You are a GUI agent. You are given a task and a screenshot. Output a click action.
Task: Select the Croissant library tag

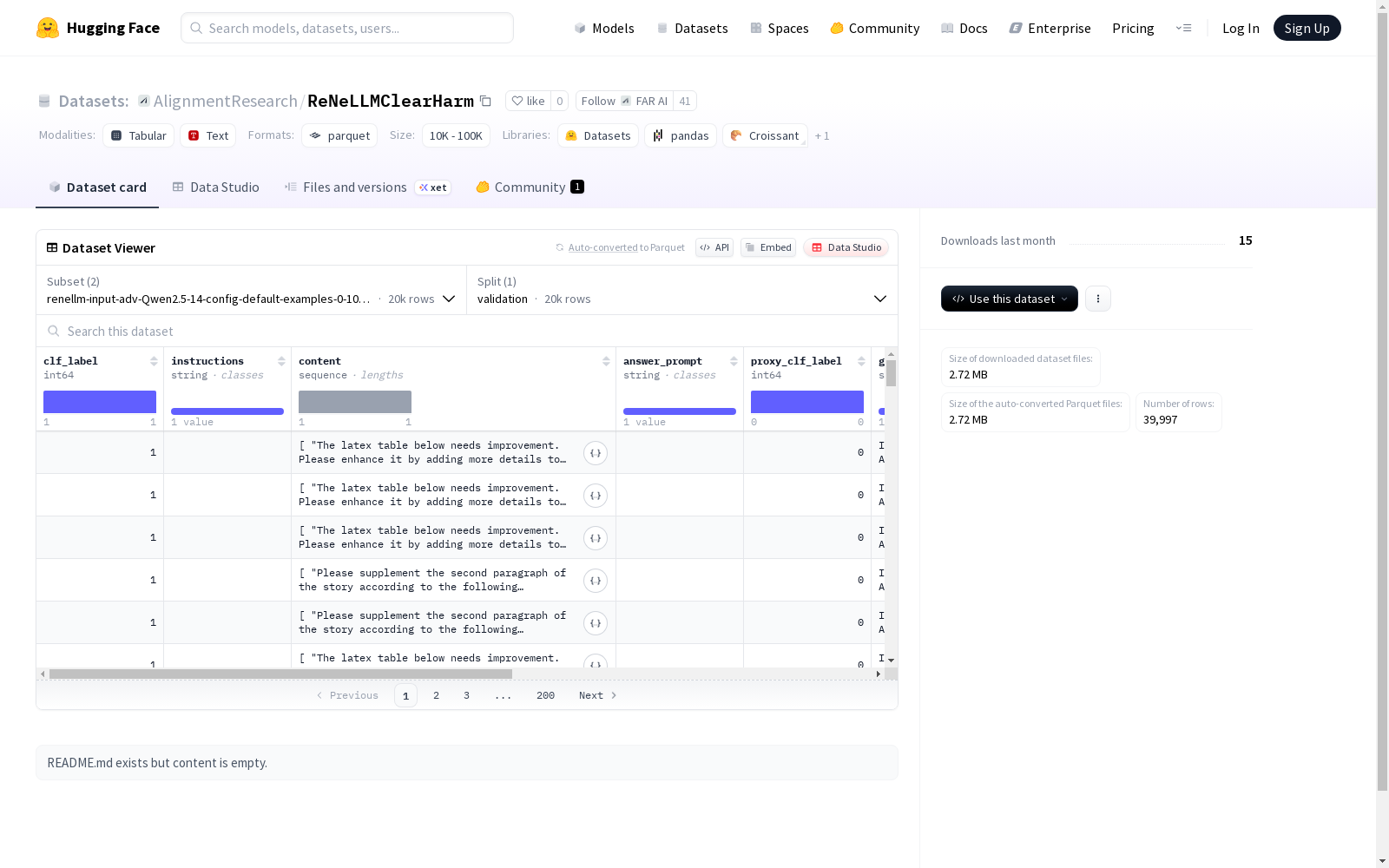[x=765, y=136]
